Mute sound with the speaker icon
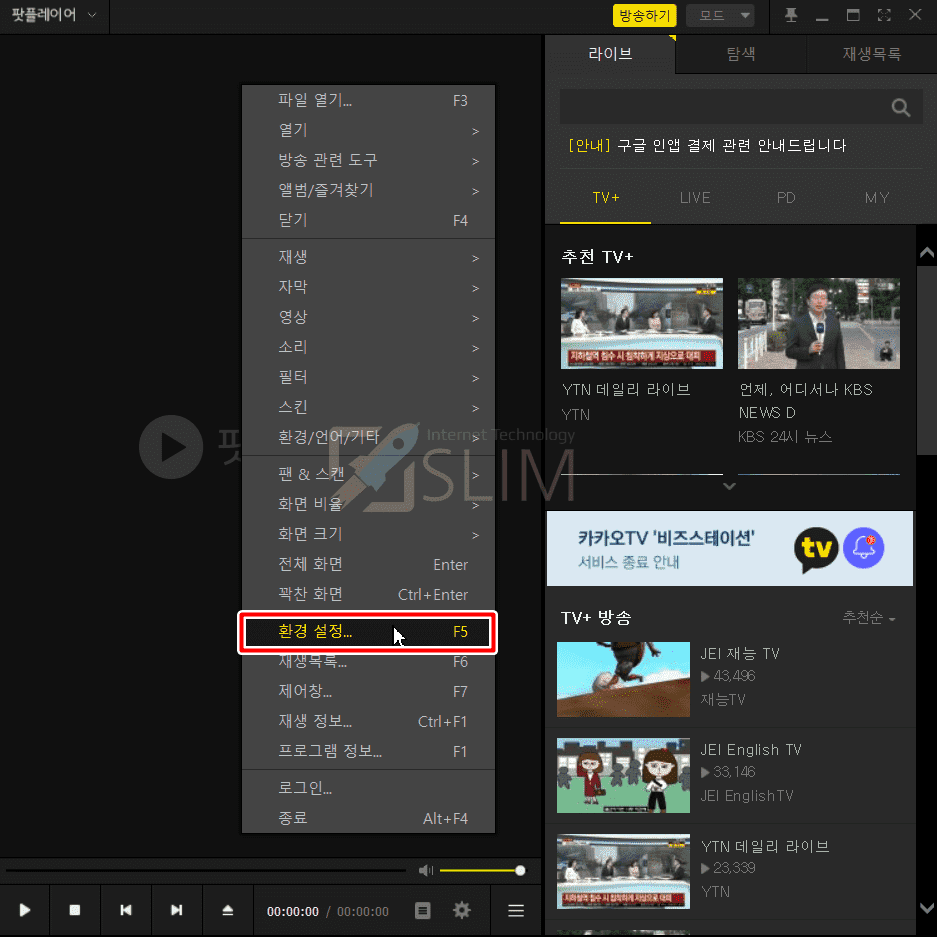This screenshot has height=937, width=937. click(x=425, y=870)
